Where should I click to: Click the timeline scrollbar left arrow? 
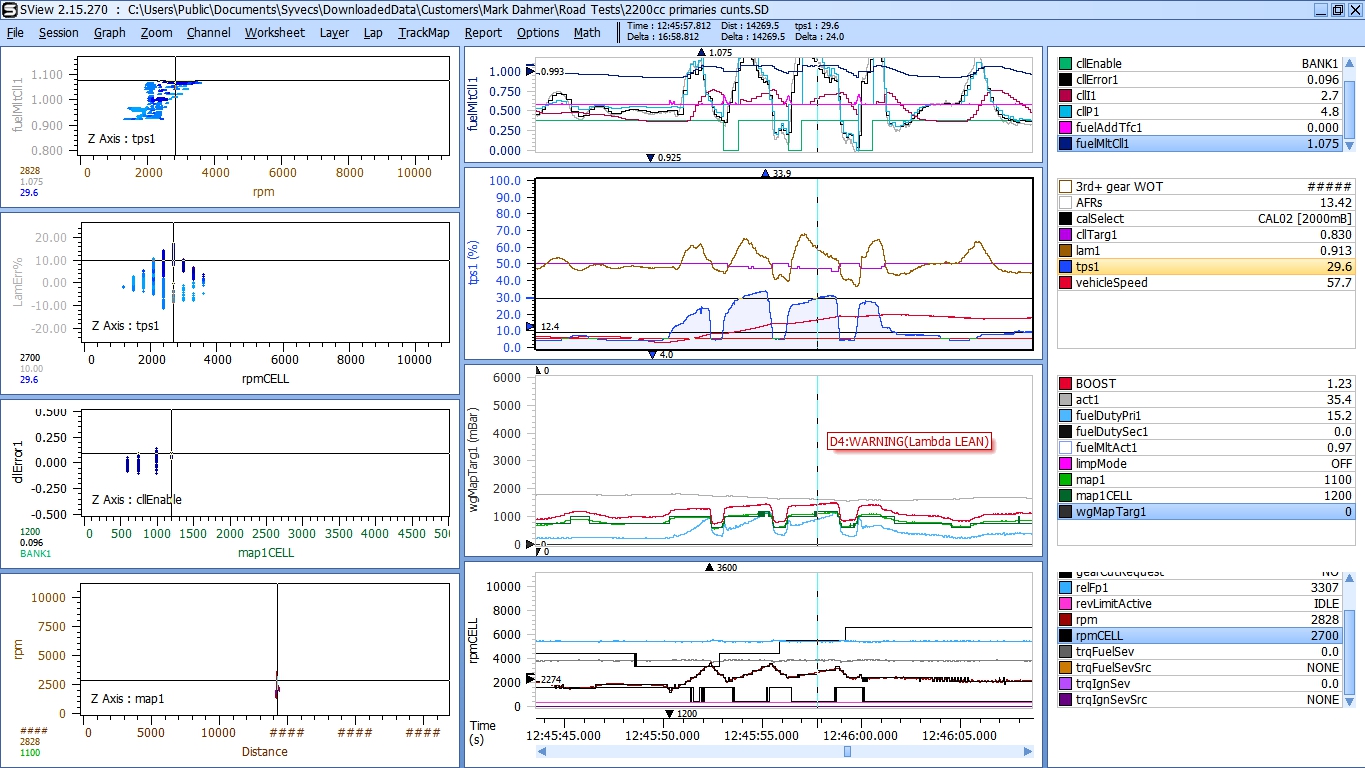coord(541,751)
